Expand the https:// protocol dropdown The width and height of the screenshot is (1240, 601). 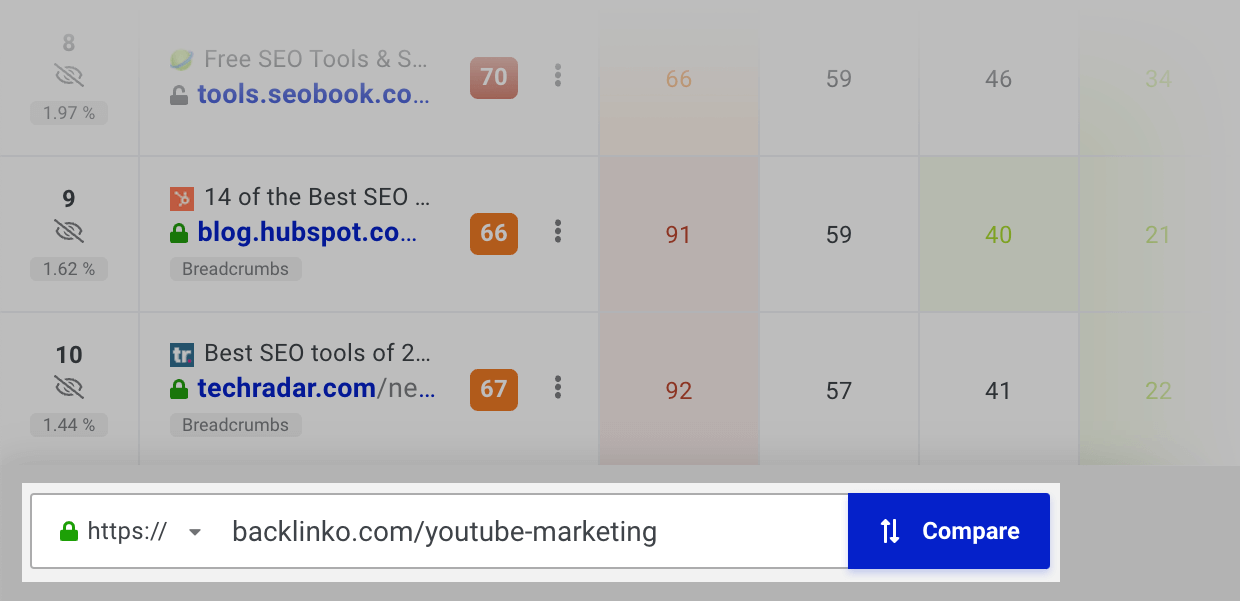pos(131,531)
